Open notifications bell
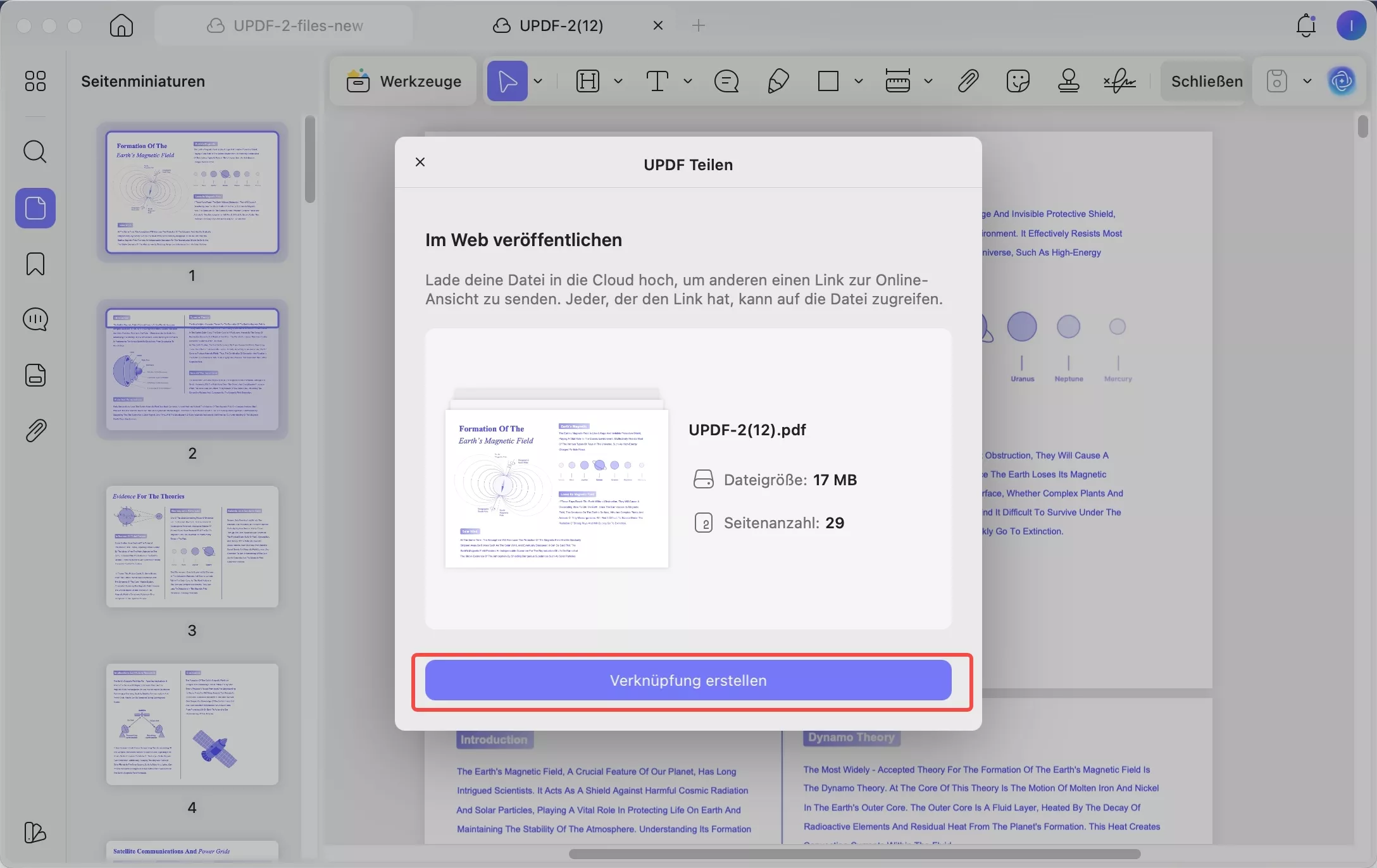Screen dimensions: 1377x868 coord(1305,25)
